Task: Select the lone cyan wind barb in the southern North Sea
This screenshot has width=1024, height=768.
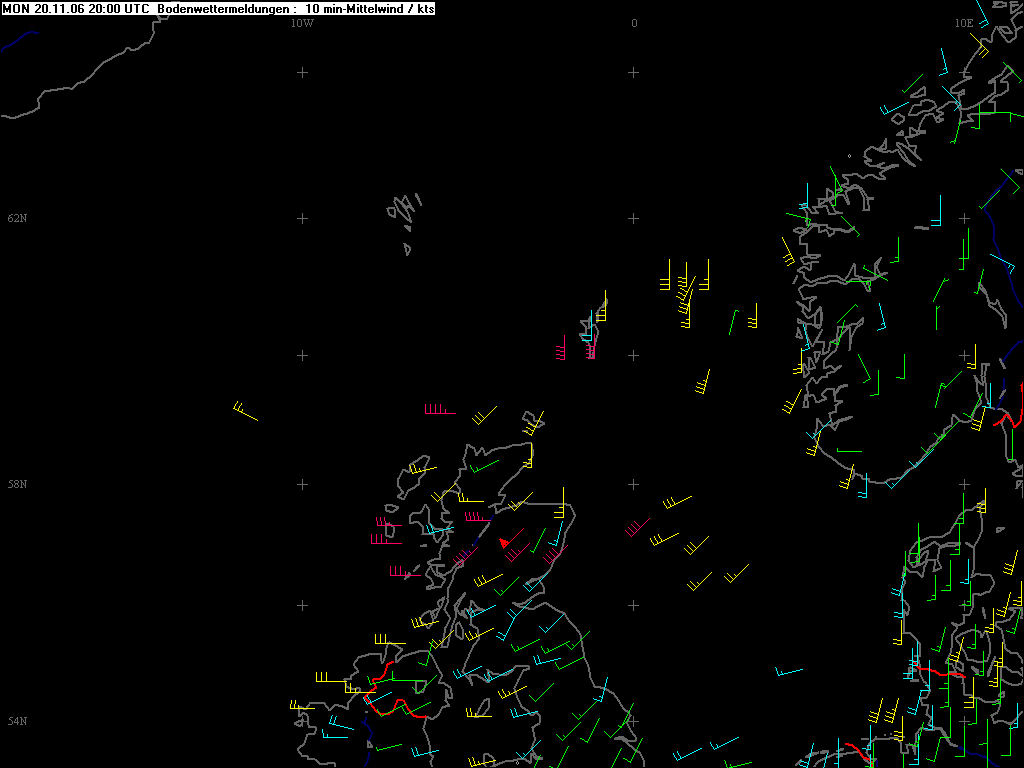Action: tap(788, 671)
